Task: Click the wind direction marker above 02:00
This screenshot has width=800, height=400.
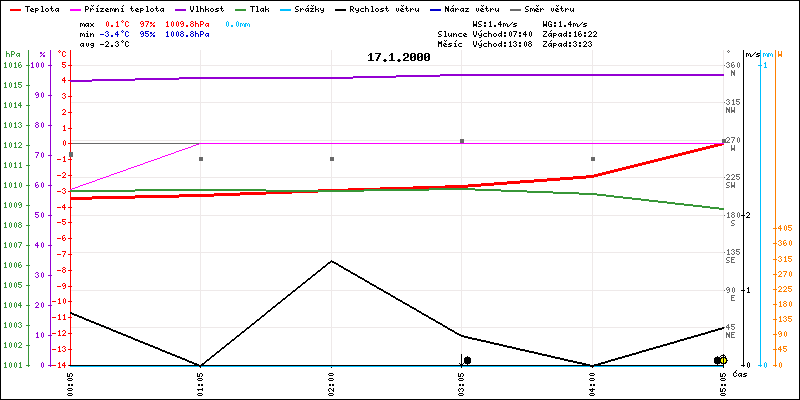Action: (x=332, y=159)
